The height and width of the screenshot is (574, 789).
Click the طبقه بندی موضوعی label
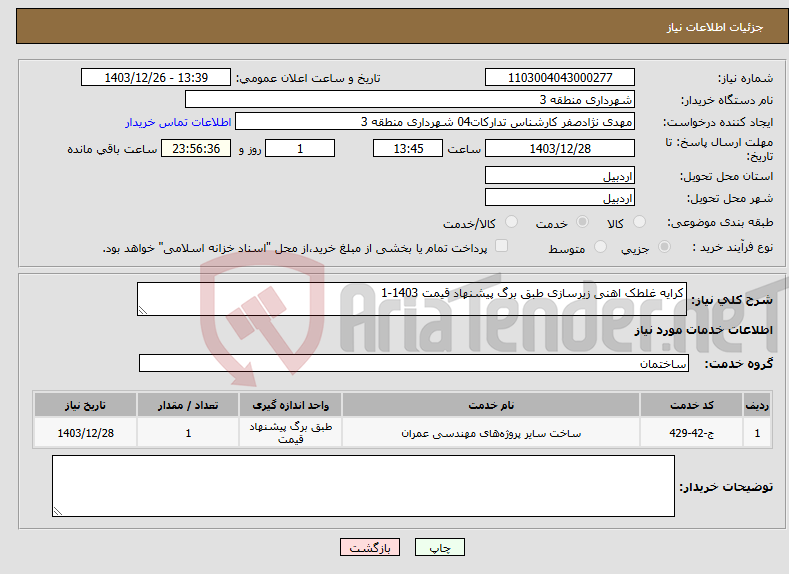pyautogui.click(x=720, y=222)
